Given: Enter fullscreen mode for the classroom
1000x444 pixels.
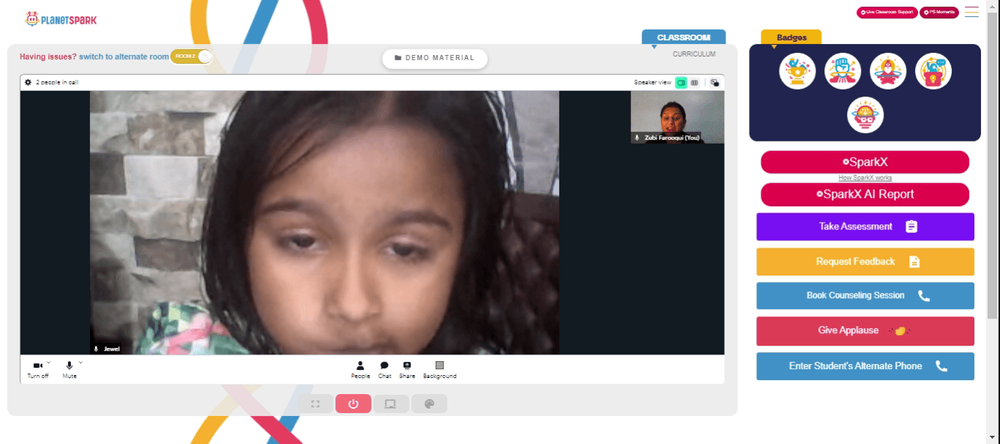Looking at the screenshot, I should pos(315,404).
